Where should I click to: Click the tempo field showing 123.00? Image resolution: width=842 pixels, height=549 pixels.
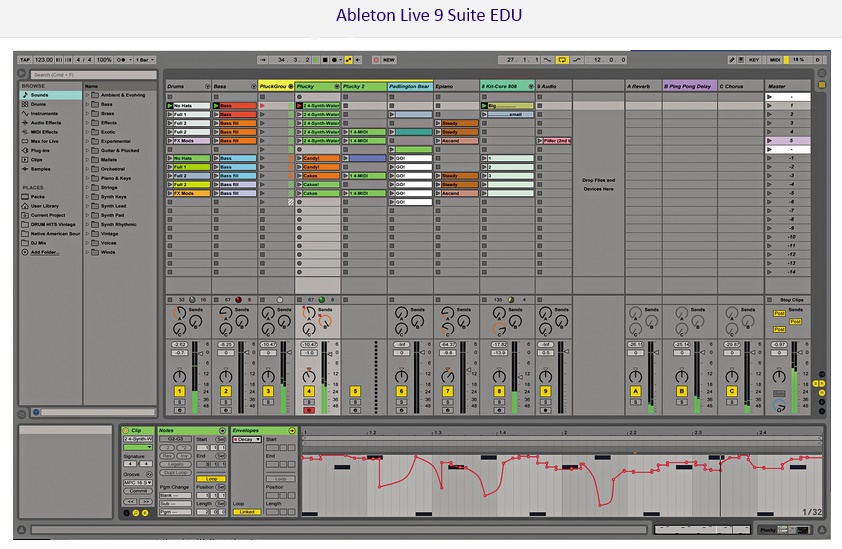coord(44,60)
